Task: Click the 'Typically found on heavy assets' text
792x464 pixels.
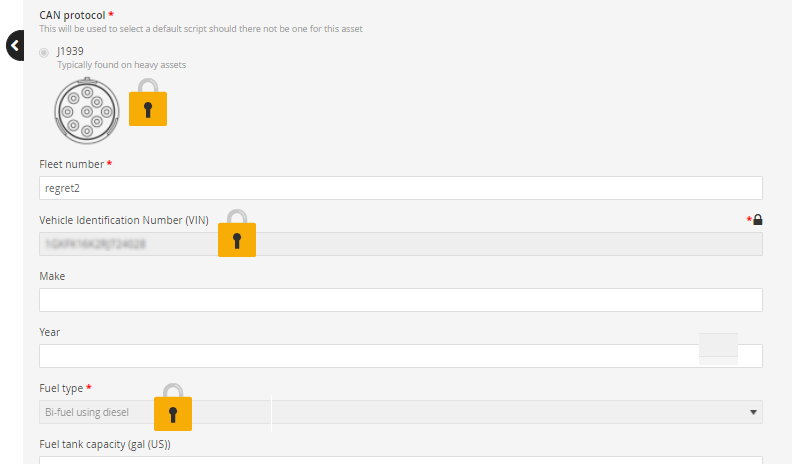Action: click(121, 65)
